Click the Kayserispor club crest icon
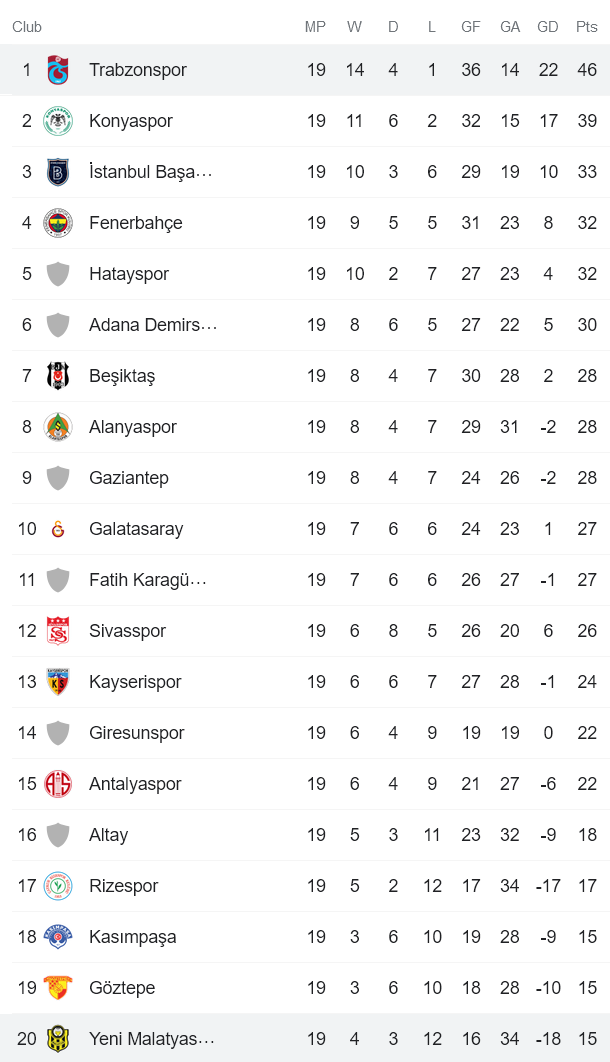 pos(57,682)
